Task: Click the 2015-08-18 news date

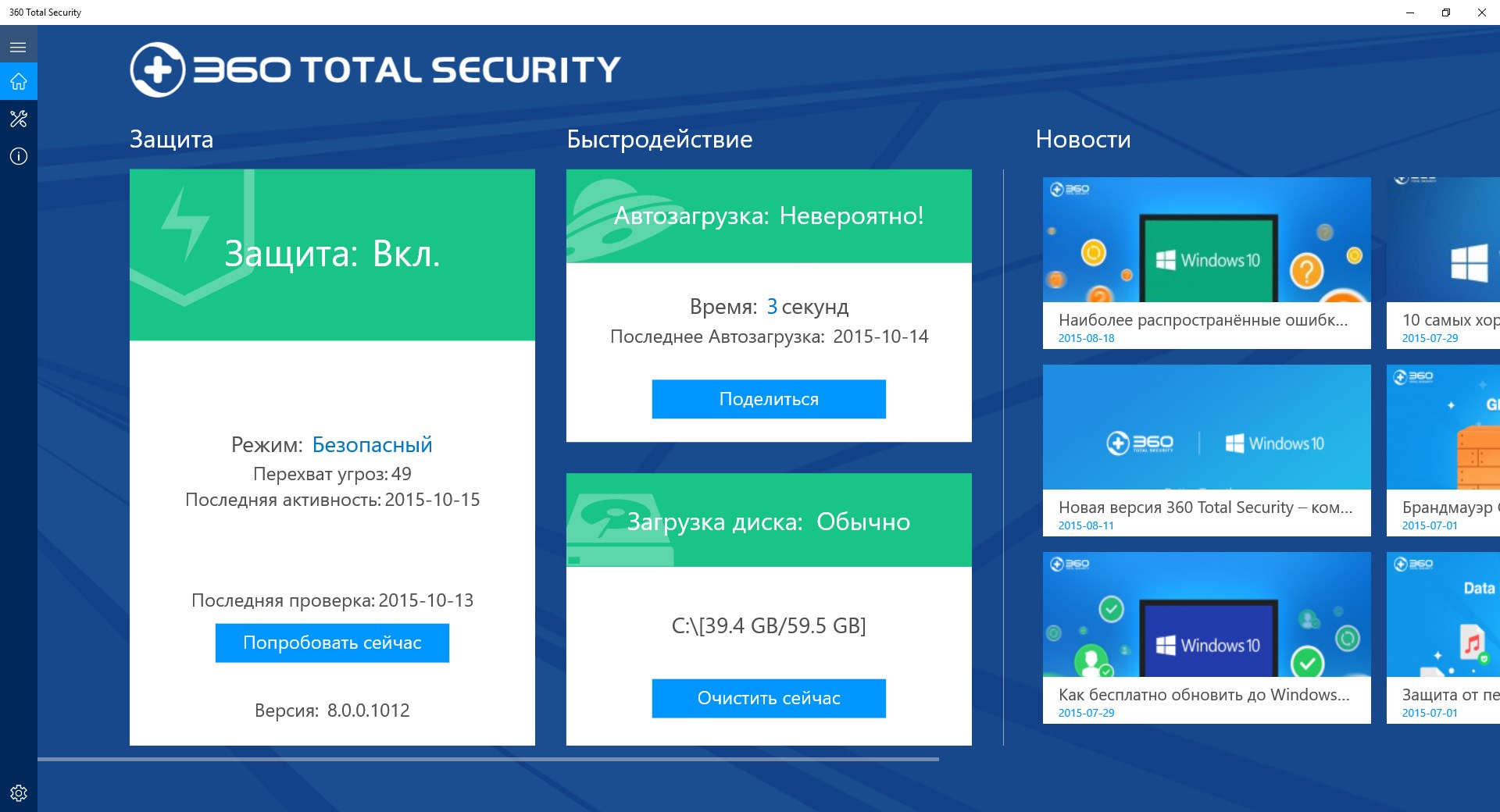Action: (x=1086, y=338)
